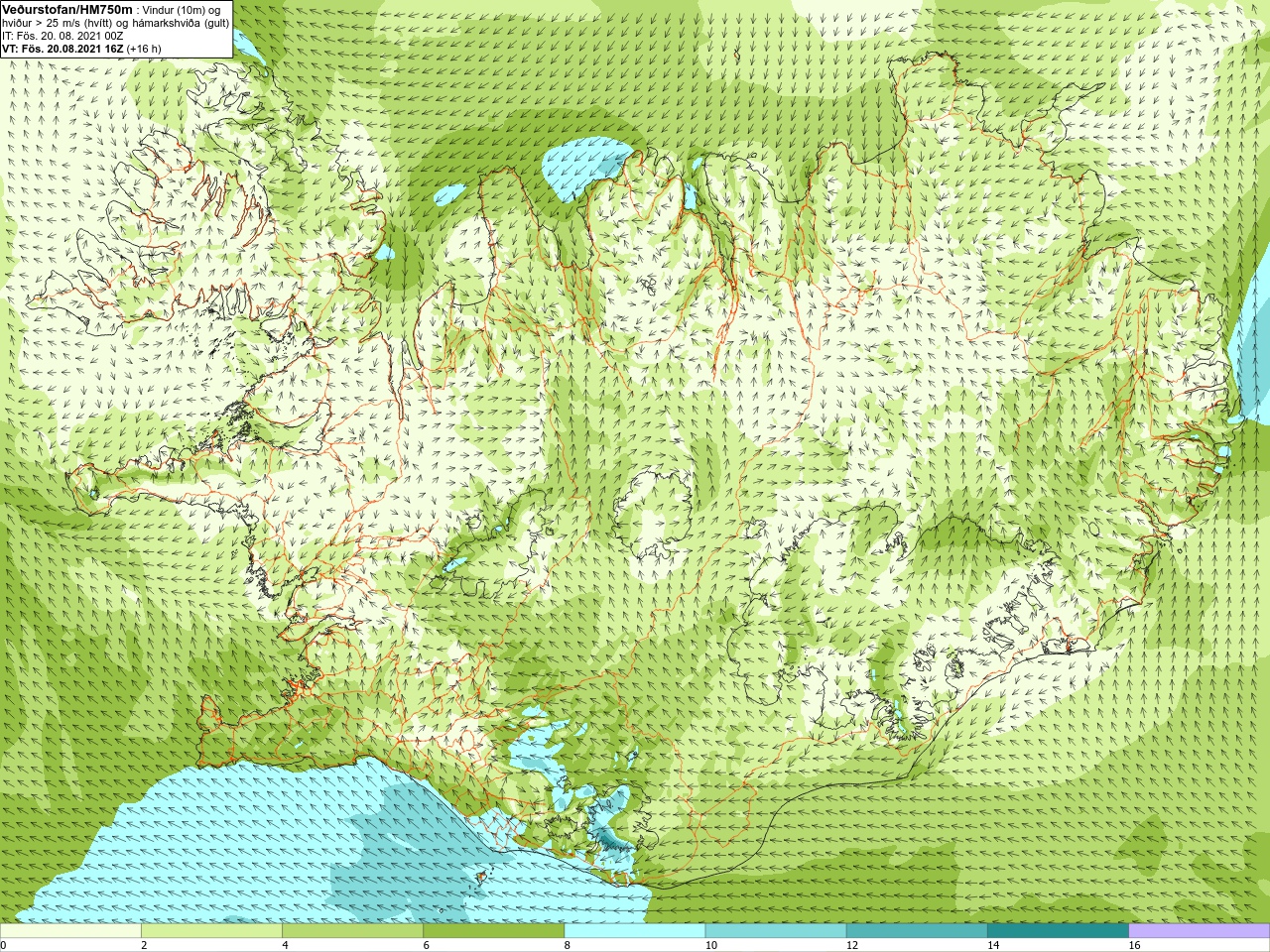Click the 'IT: Fös. 20. 08. 2021 00Z' line
Image resolution: width=1270 pixels, height=952 pixels.
click(x=63, y=36)
